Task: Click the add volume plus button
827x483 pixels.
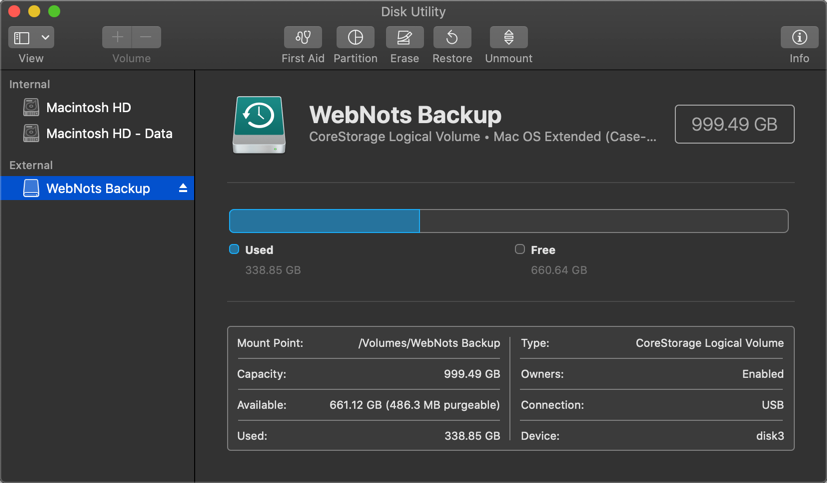Action: coord(117,37)
